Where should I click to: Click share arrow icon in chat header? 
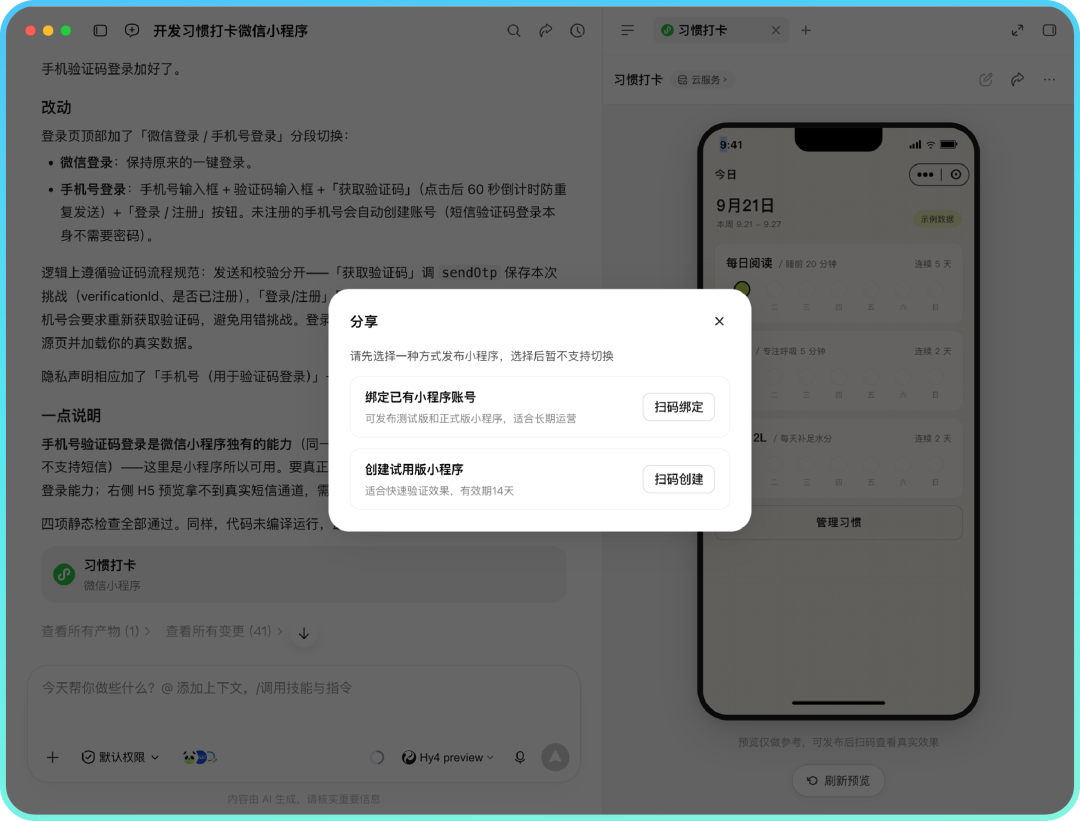point(546,30)
